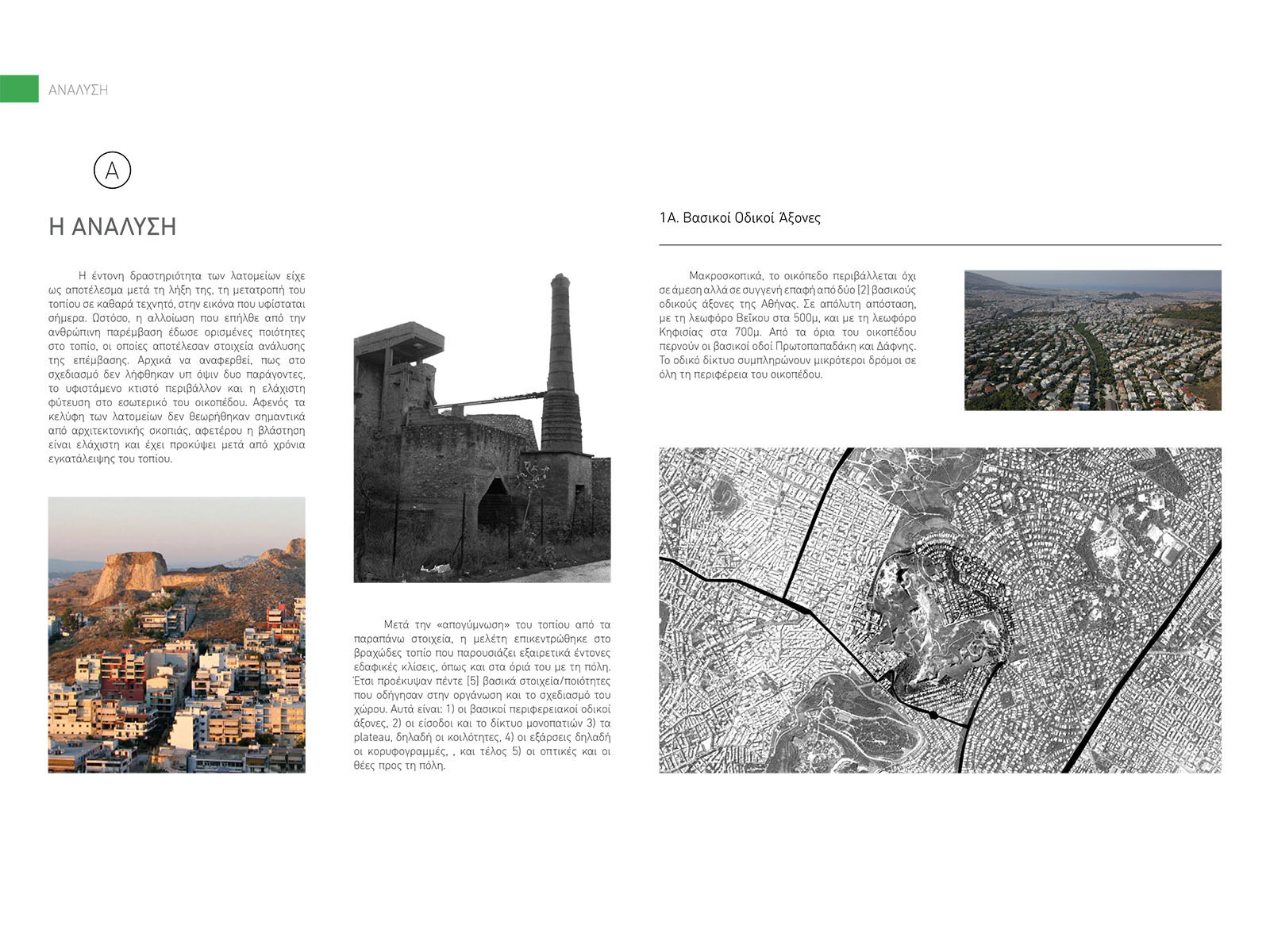Open the black-and-white chimney factory photo
Image resolution: width=1270 pixels, height=952 pixels.
[x=482, y=427]
